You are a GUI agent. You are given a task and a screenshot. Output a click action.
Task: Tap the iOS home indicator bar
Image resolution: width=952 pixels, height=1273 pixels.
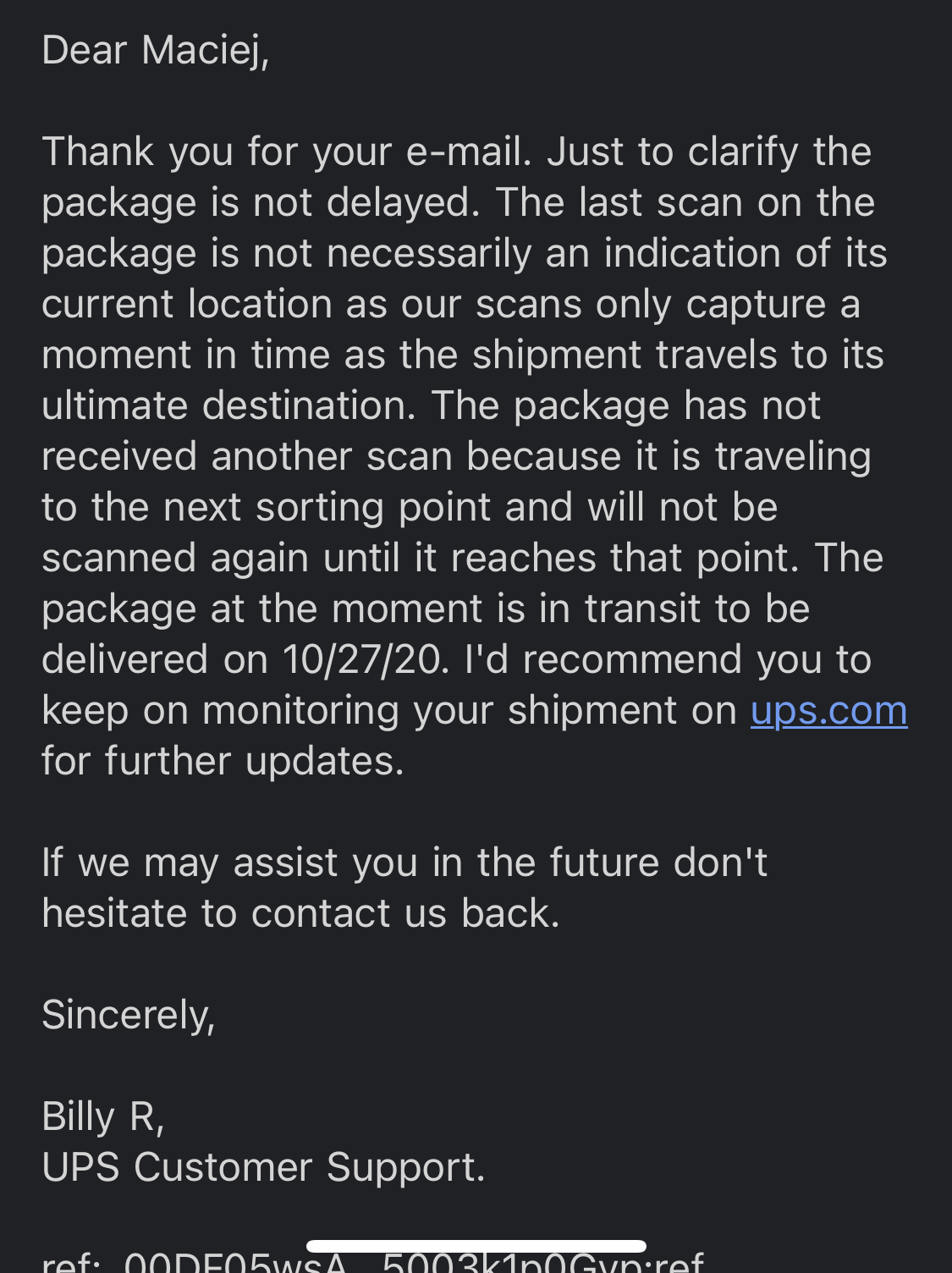[x=476, y=1246]
